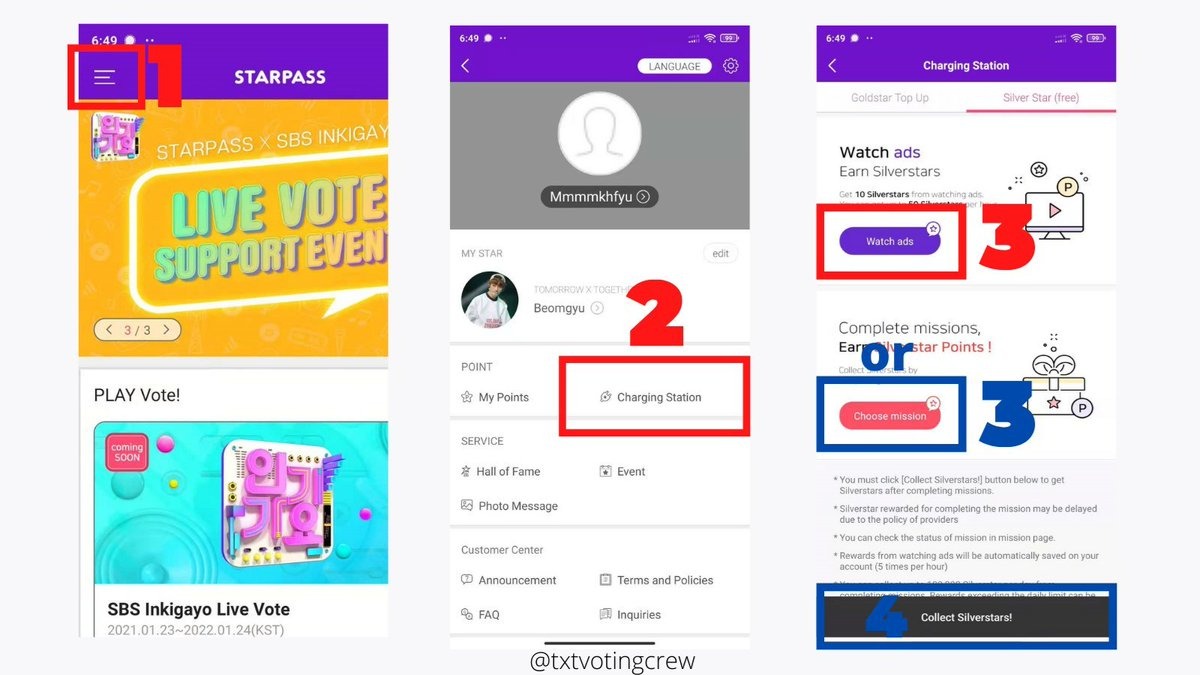Tap Collect Silverstars! button
The image size is (1200, 675).
pyautogui.click(x=966, y=617)
